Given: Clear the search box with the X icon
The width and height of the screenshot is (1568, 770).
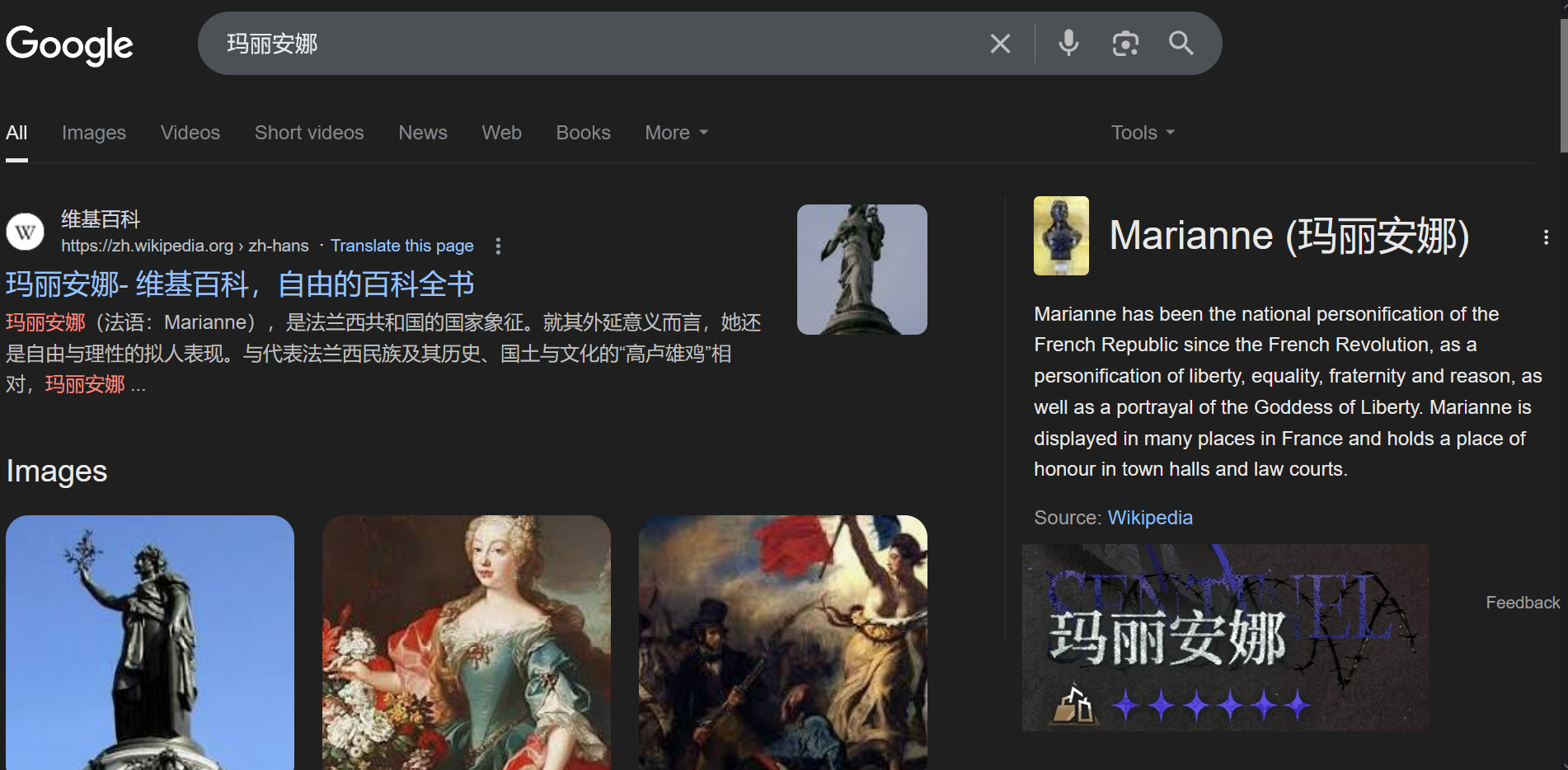Looking at the screenshot, I should (x=1000, y=44).
